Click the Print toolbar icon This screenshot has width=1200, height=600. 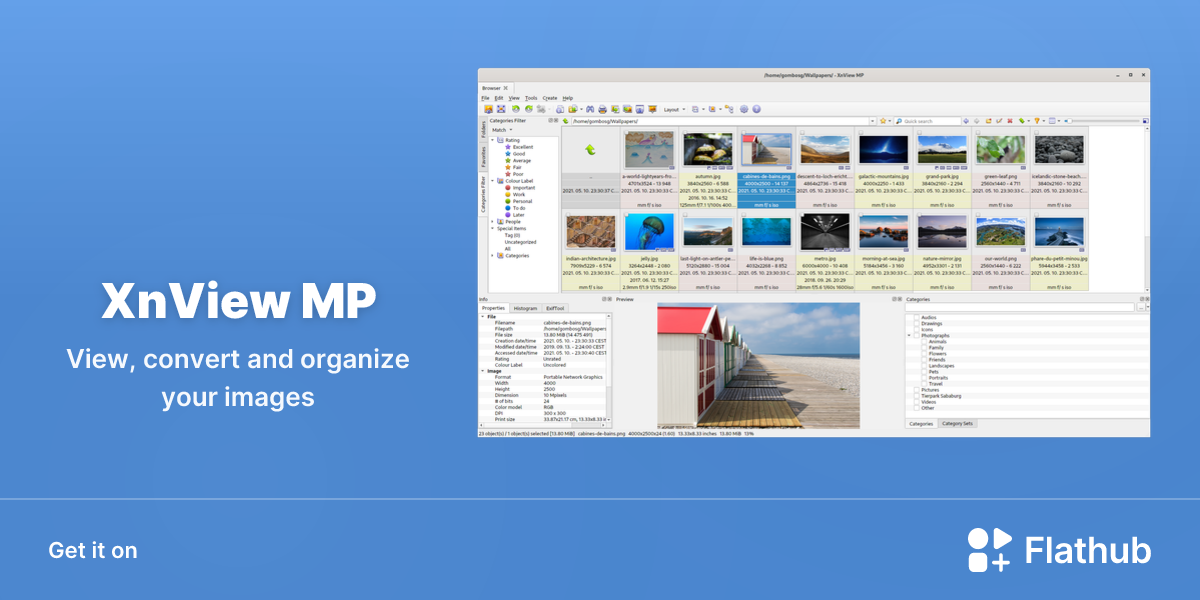point(603,109)
